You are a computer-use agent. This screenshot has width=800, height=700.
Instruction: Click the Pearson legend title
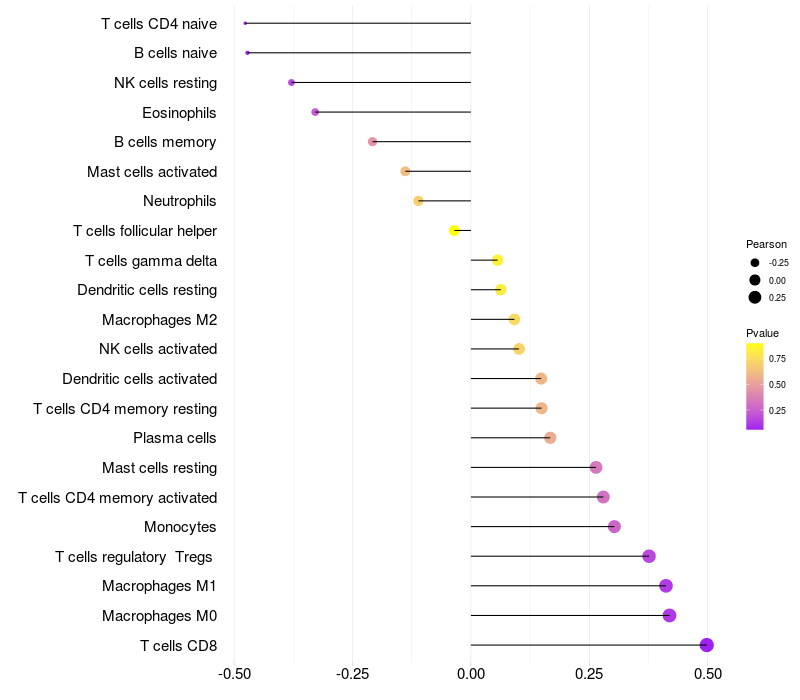click(766, 244)
